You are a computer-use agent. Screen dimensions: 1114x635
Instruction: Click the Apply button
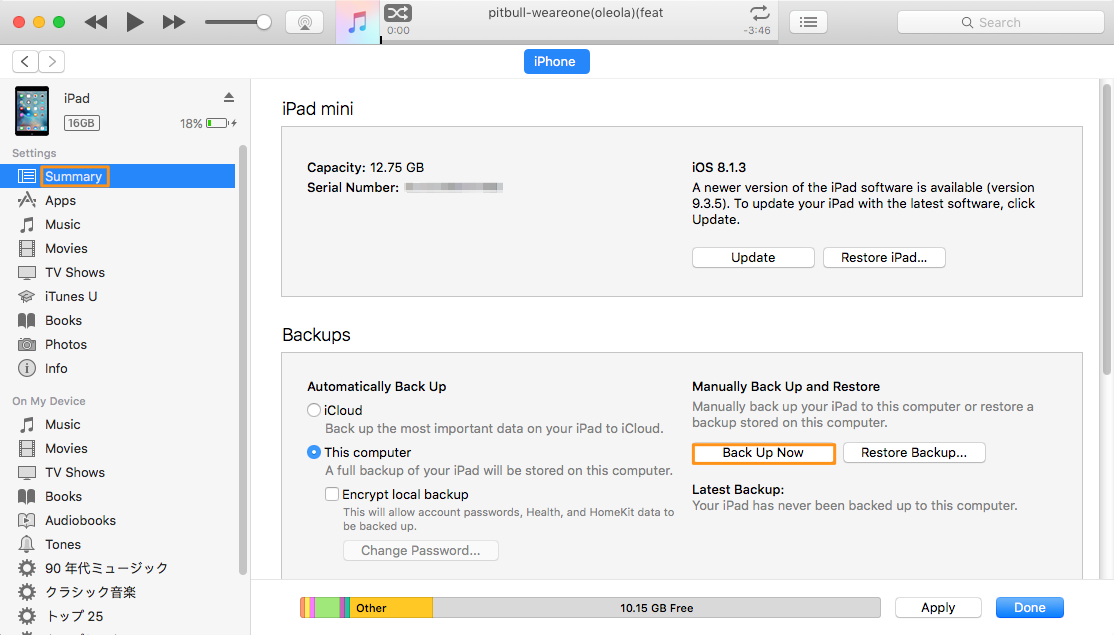click(938, 608)
